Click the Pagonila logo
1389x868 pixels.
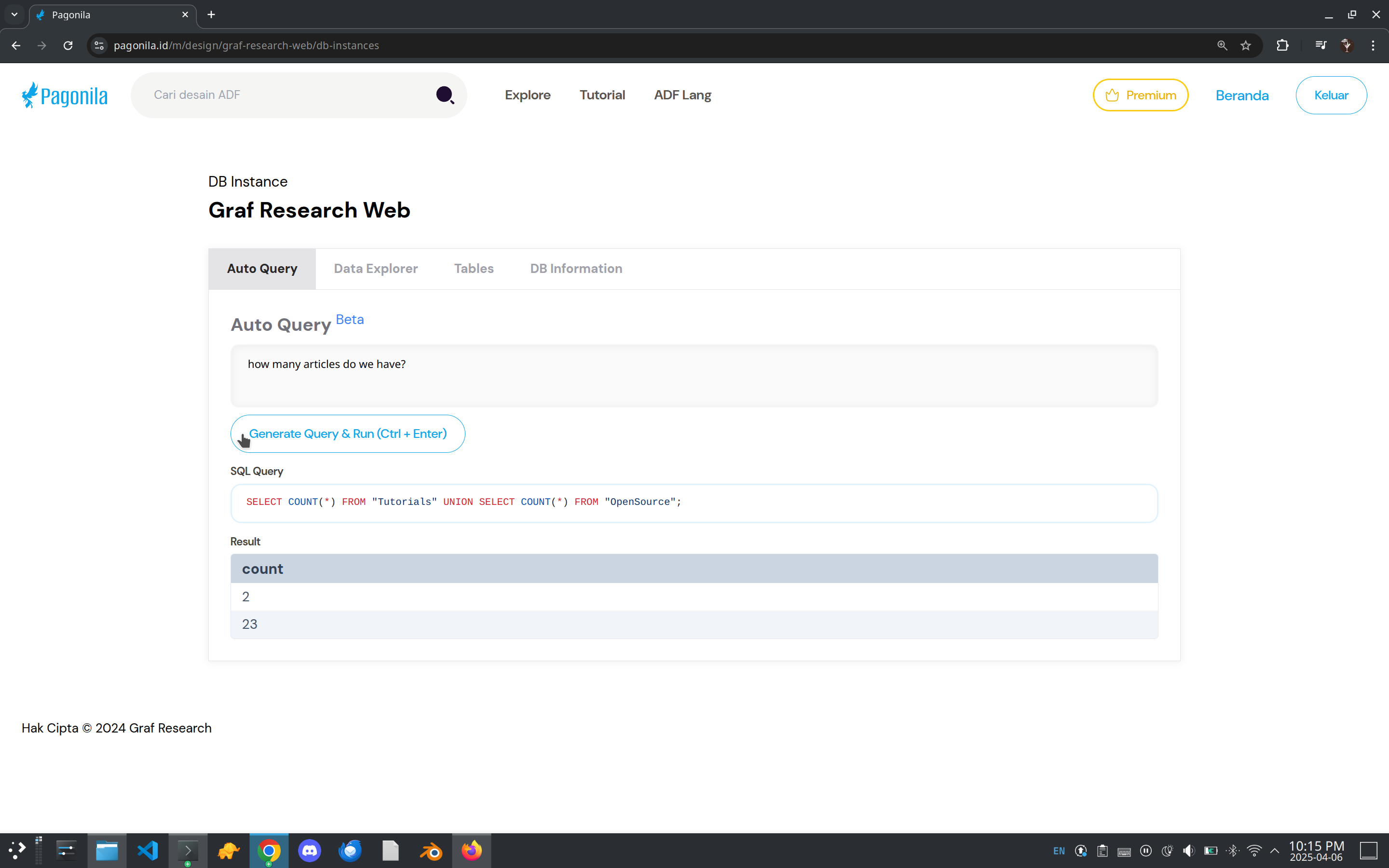coord(65,95)
